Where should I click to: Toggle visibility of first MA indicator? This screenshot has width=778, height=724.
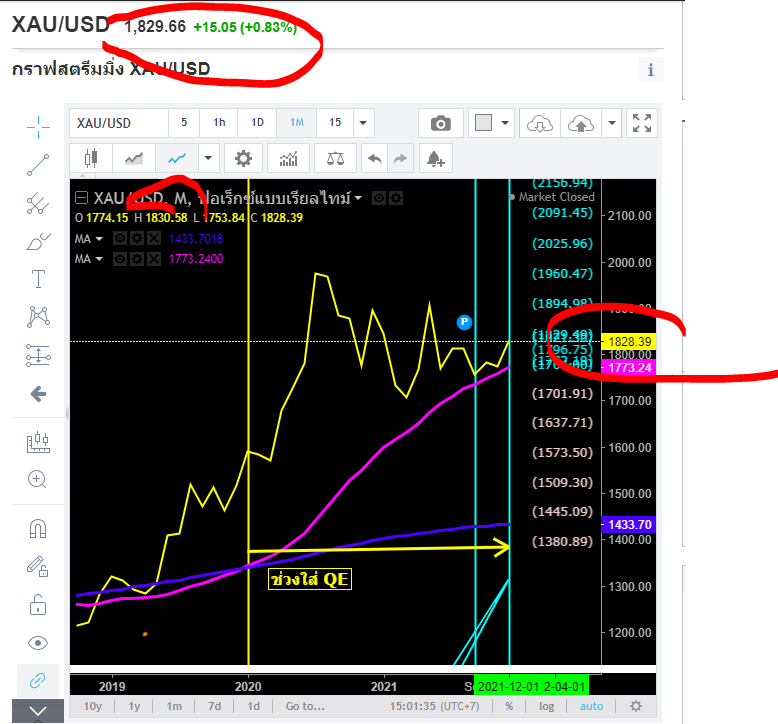tap(120, 239)
